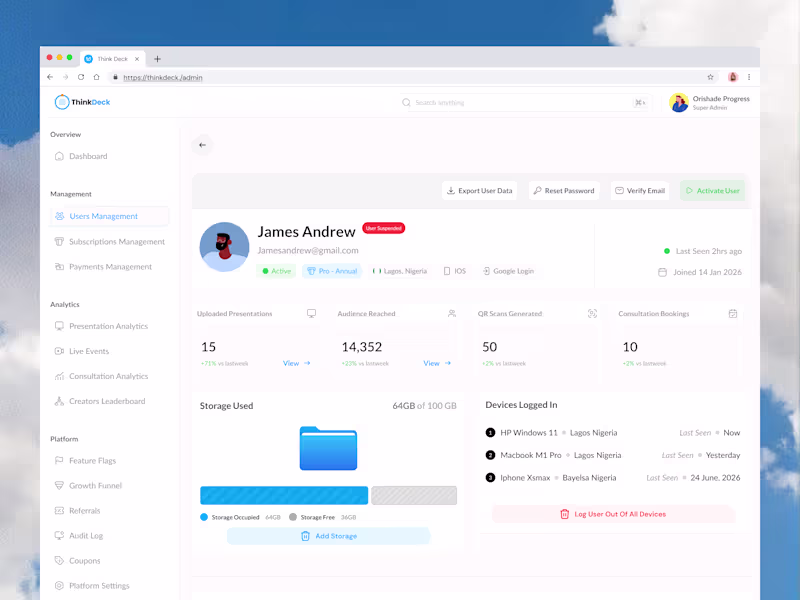Click the Lagos, Nigeria location label
The height and width of the screenshot is (600, 800).
point(399,271)
